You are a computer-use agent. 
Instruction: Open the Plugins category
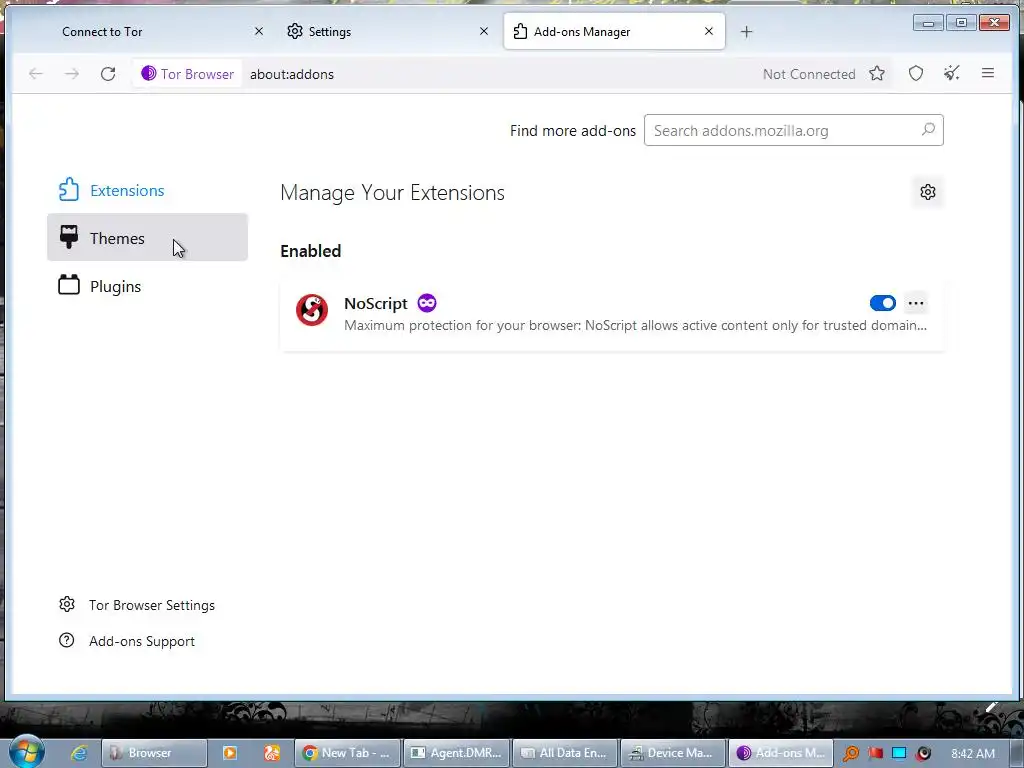(x=148, y=286)
